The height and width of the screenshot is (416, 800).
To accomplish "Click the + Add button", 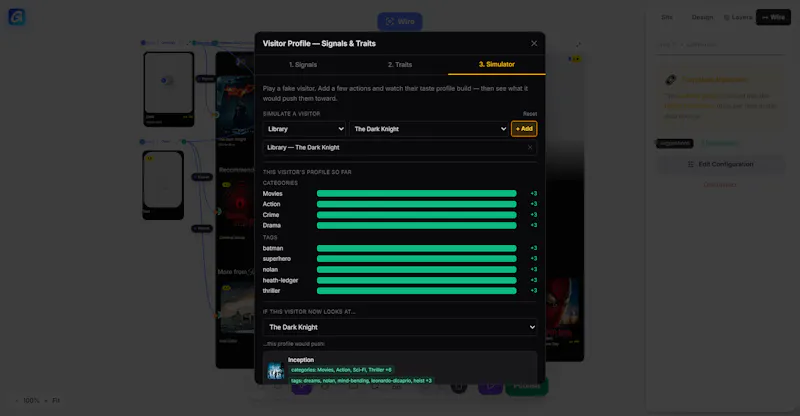I will point(524,129).
